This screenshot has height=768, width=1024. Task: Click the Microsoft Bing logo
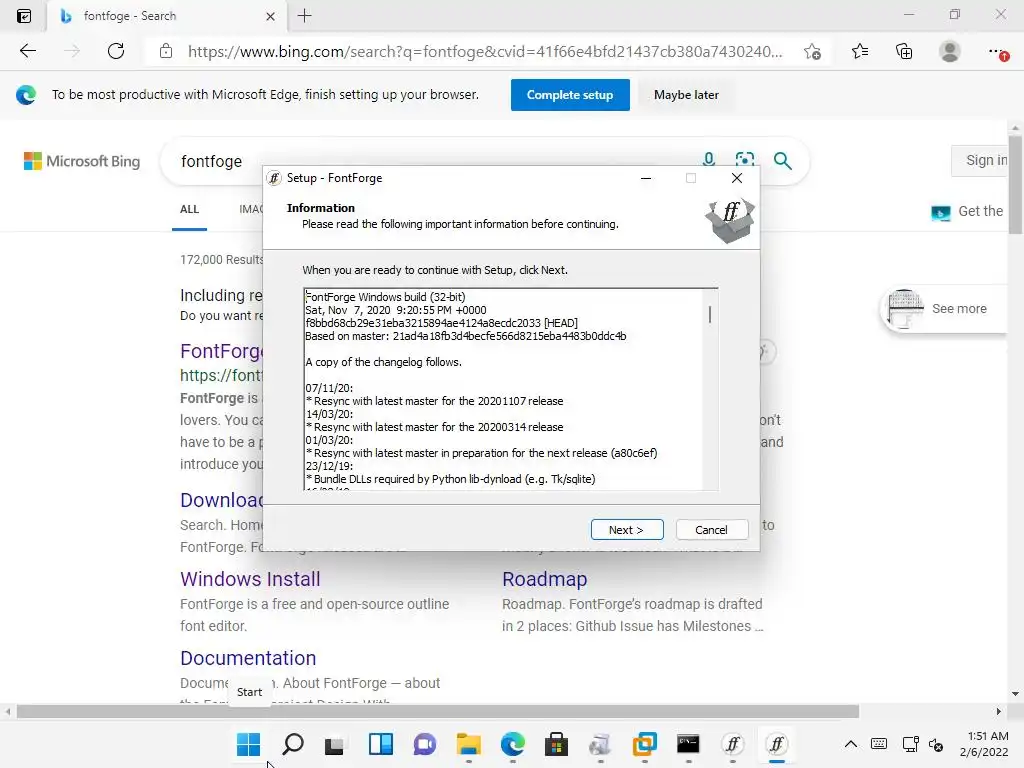tap(82, 161)
